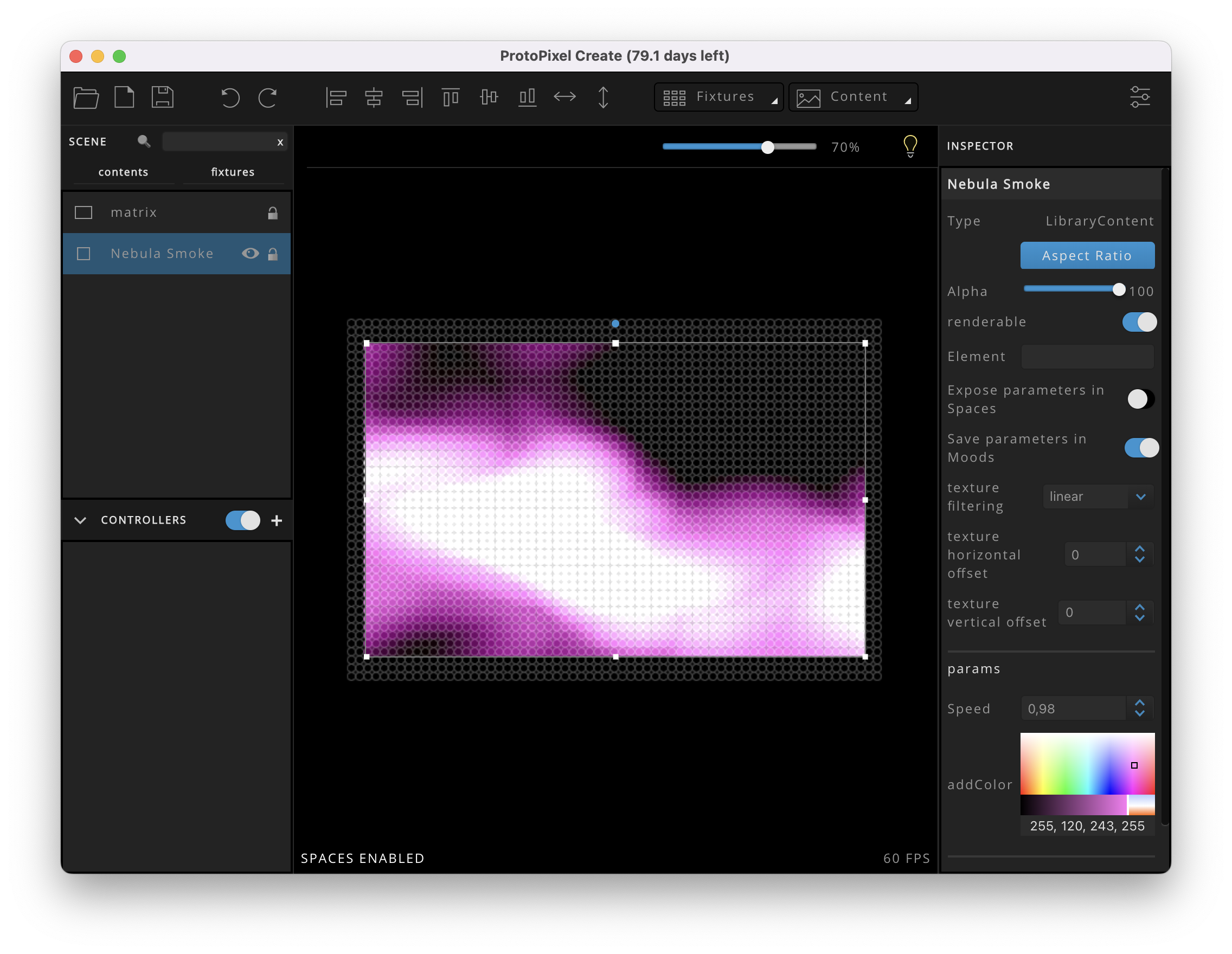The width and height of the screenshot is (1232, 954).
Task: Open project folder icon
Action: coord(86,97)
